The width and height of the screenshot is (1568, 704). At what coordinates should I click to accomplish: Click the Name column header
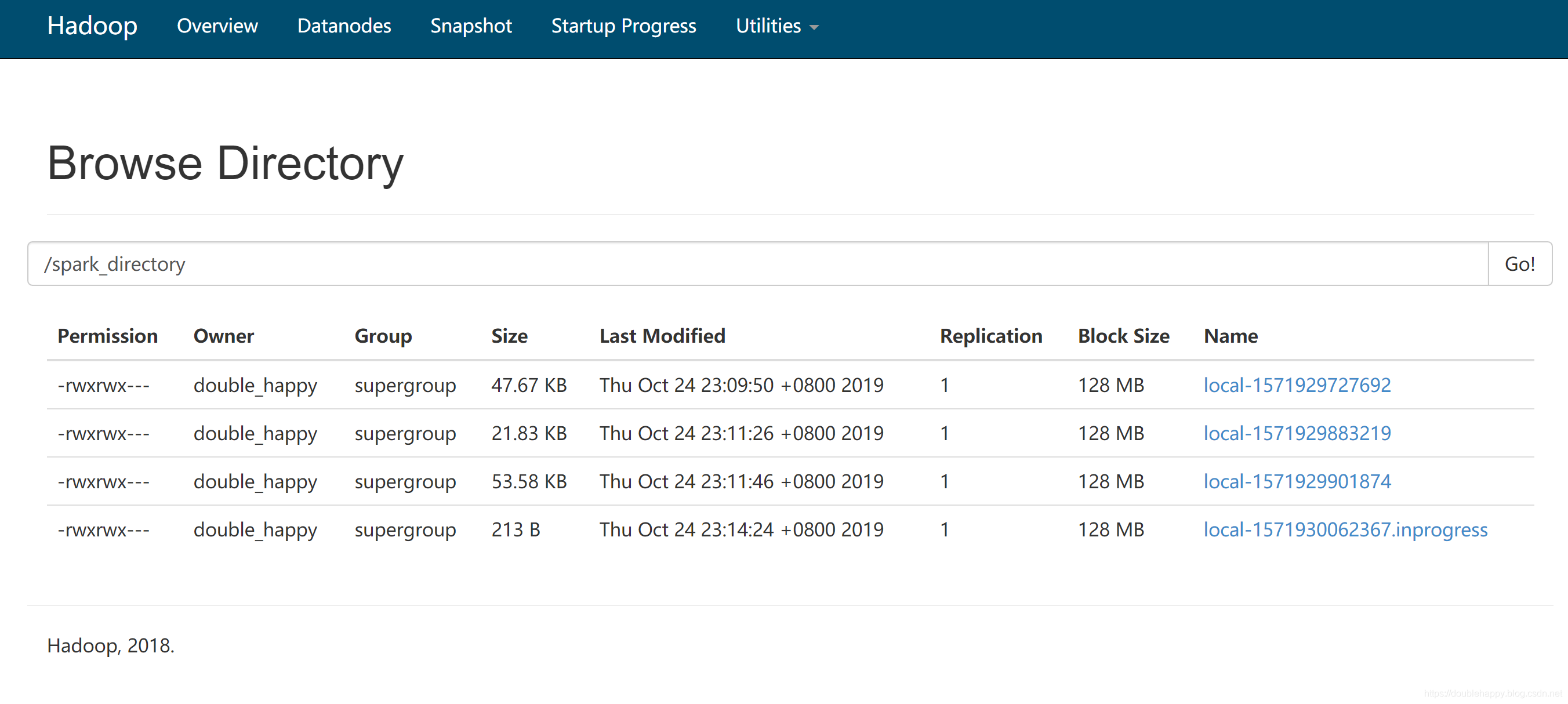point(1230,336)
